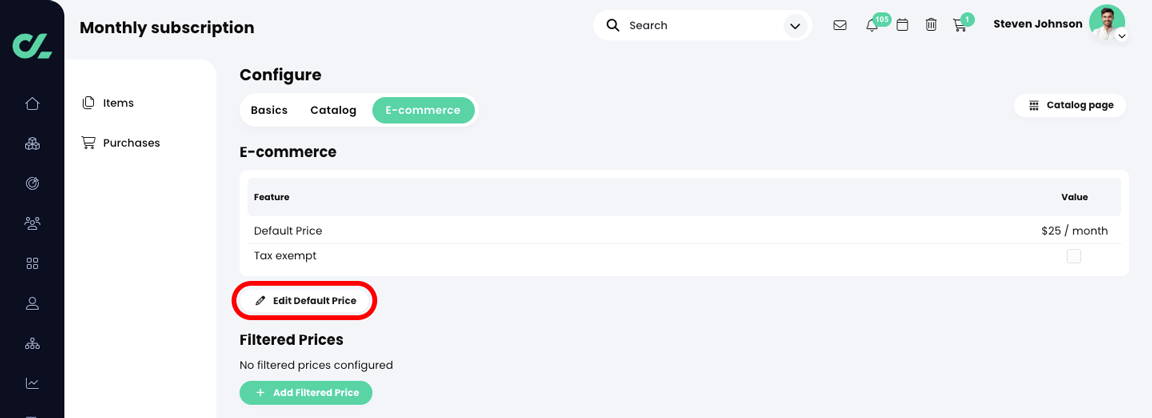Screen dimensions: 1152x418
Task: Open the Catalog page button
Action: (1071, 105)
